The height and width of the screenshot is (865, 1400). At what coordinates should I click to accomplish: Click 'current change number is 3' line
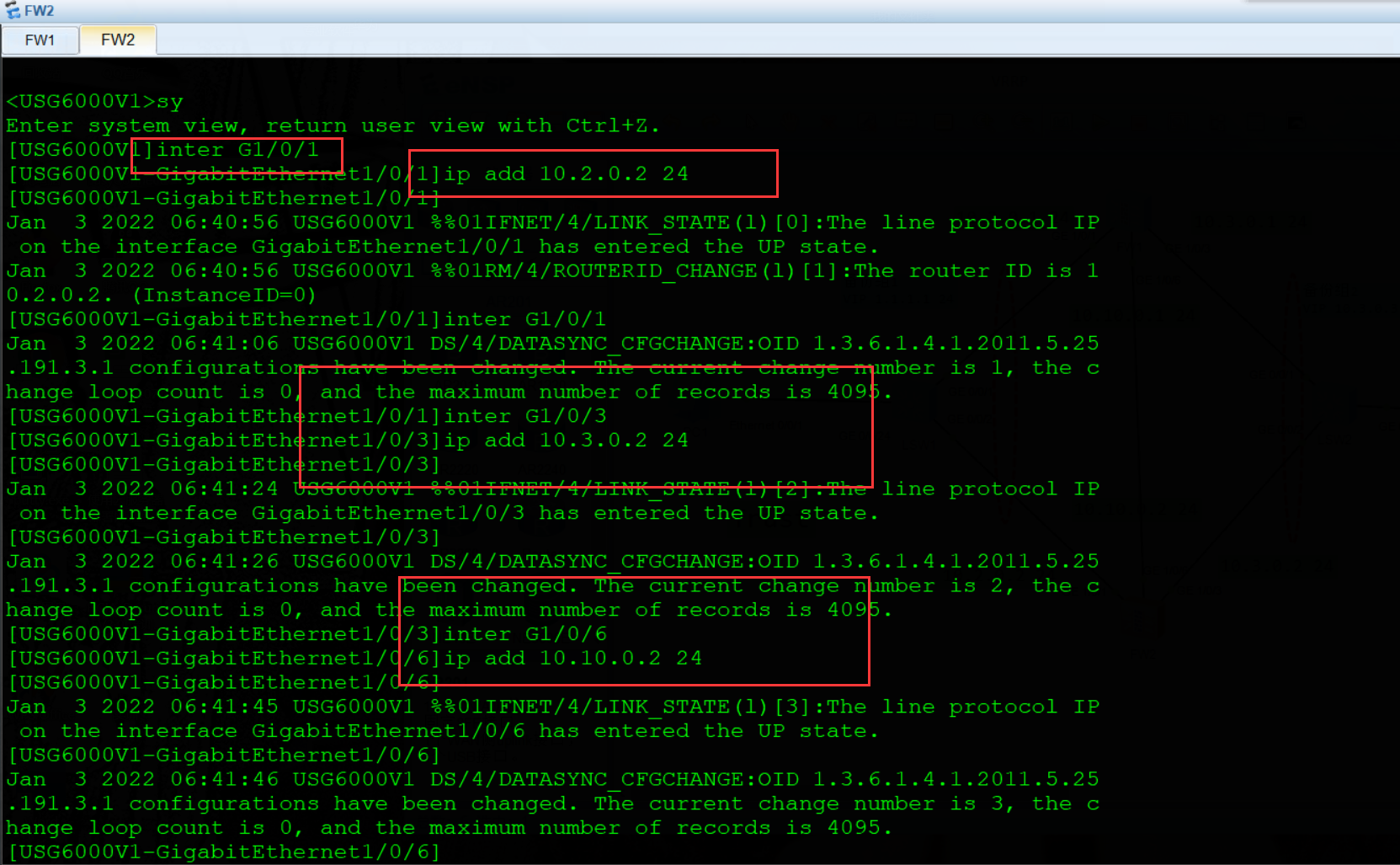552,804
